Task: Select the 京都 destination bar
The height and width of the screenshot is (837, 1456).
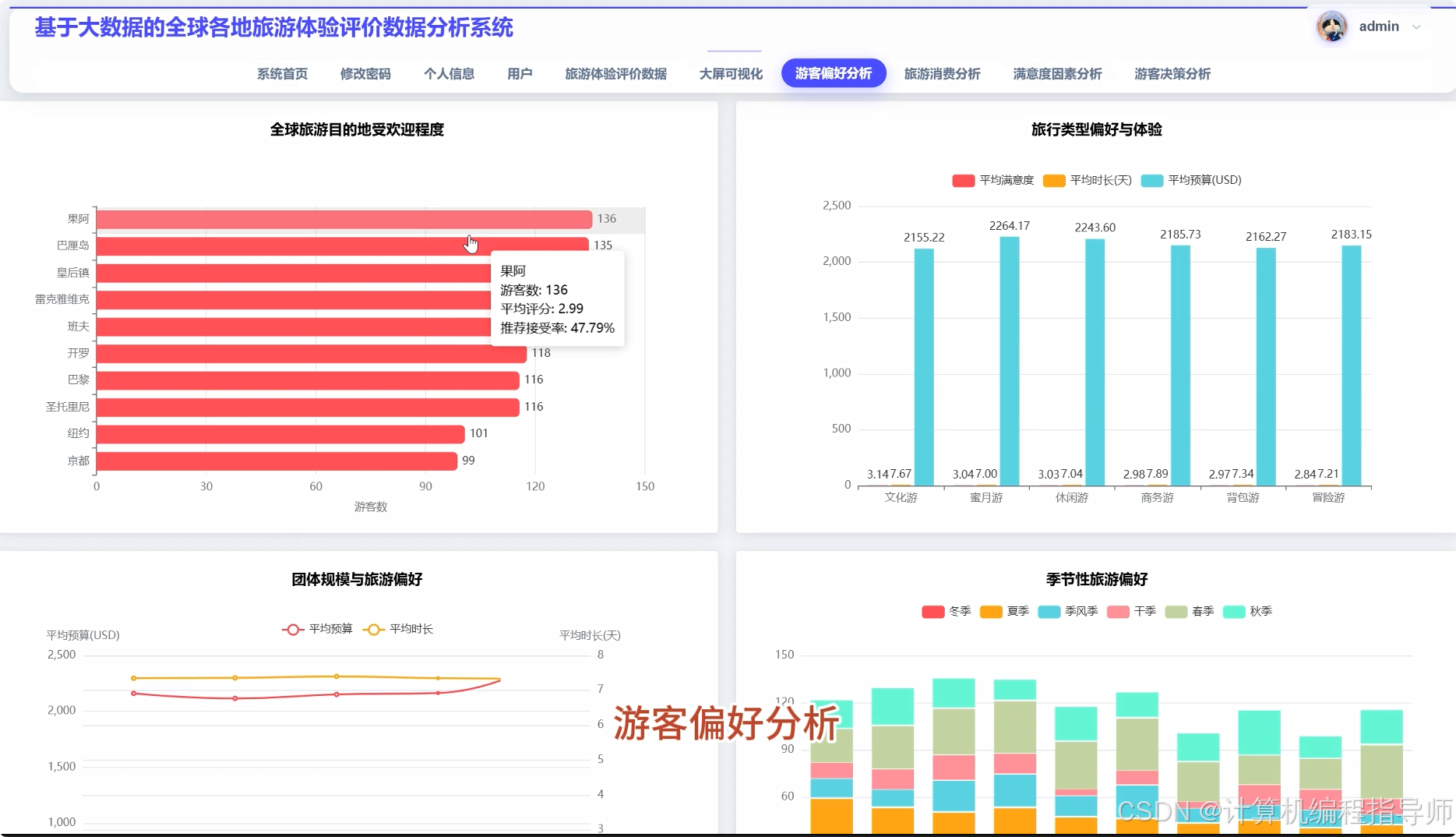Action: (273, 460)
